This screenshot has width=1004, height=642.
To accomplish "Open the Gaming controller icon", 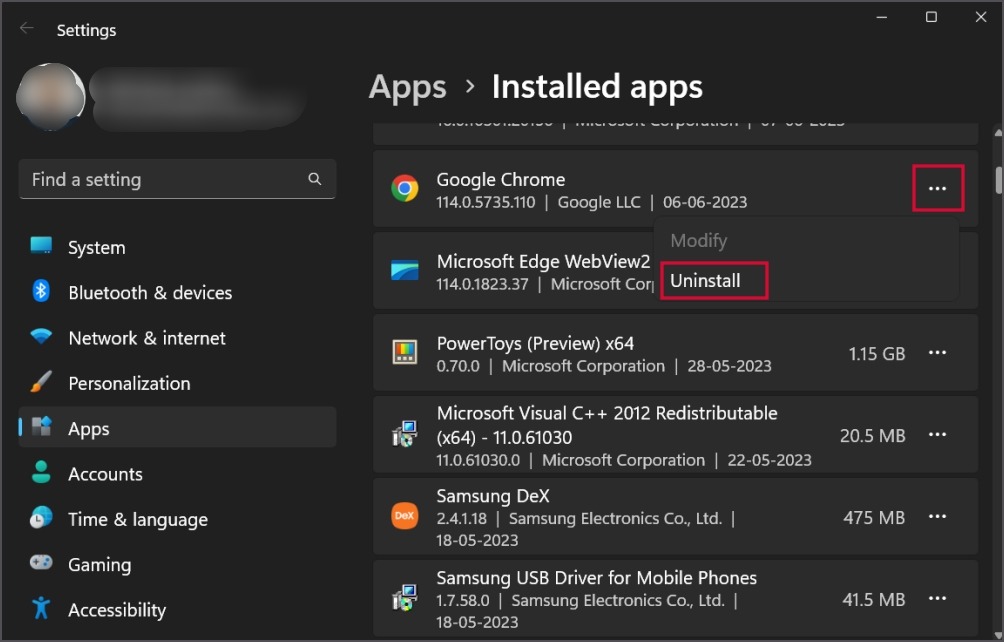I will [x=41, y=563].
